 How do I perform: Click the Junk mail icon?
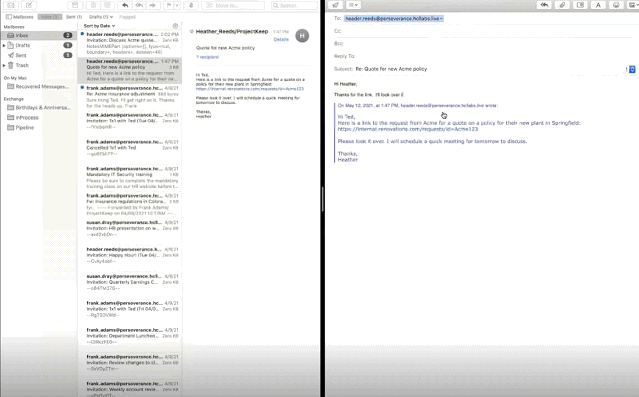point(108,5)
